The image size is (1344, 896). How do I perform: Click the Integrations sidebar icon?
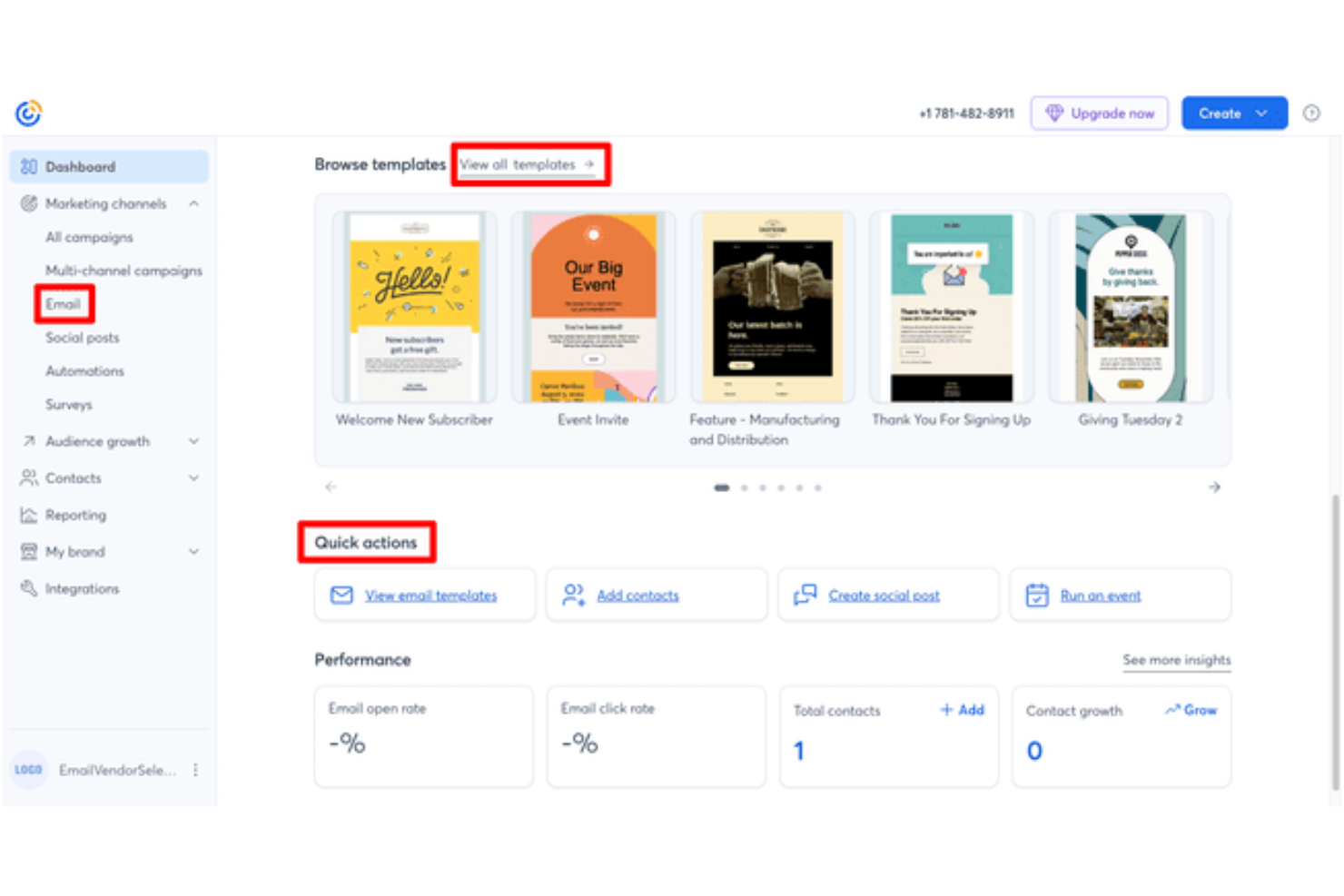pyautogui.click(x=28, y=587)
